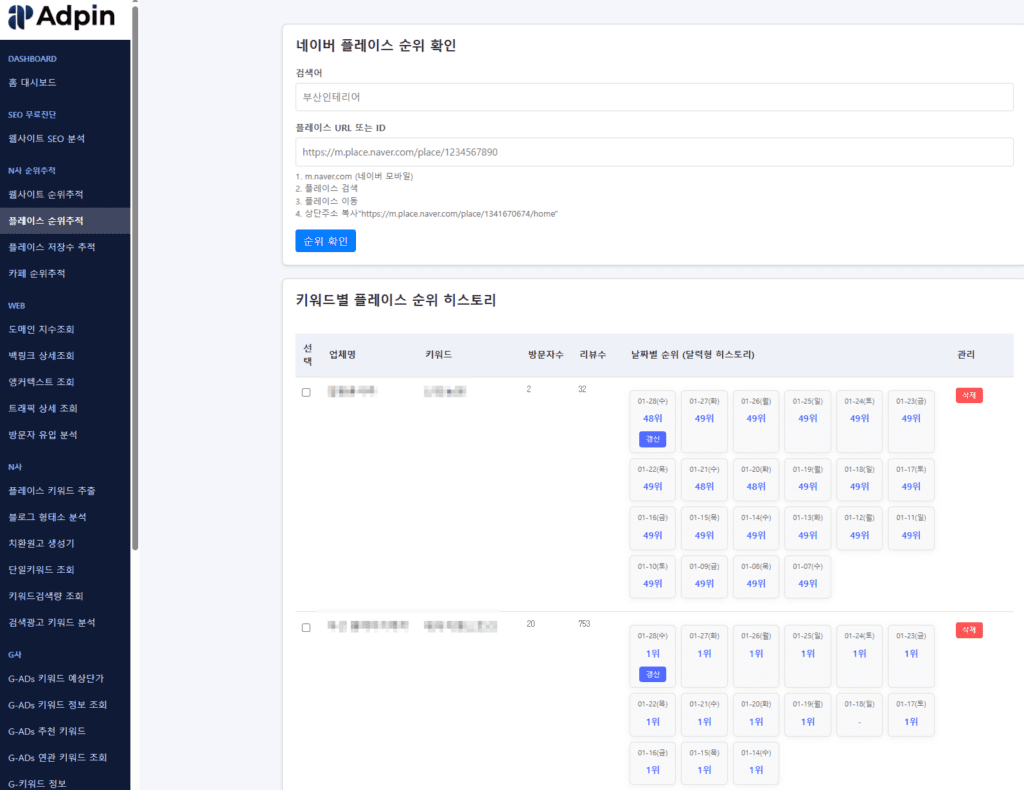
Task: Click 갱신 under the 48위 rank card
Action: tap(652, 439)
